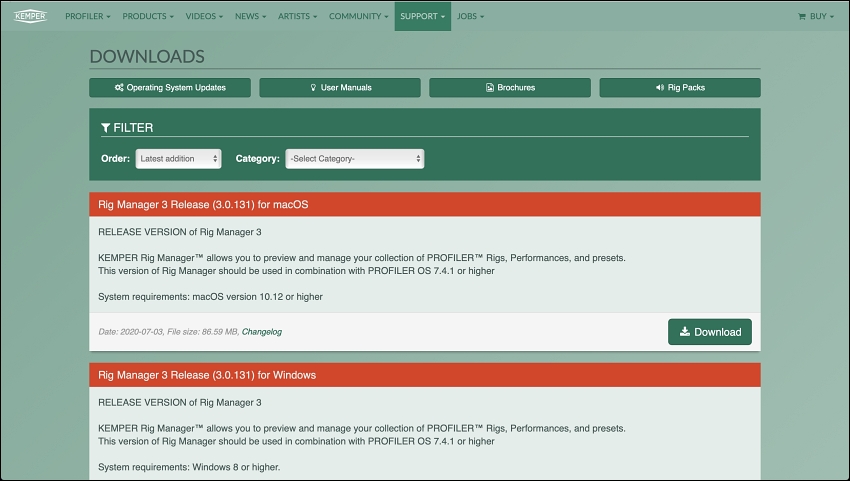Download Rig Manager 3 for macOS
This screenshot has height=481, width=850.
pos(710,332)
